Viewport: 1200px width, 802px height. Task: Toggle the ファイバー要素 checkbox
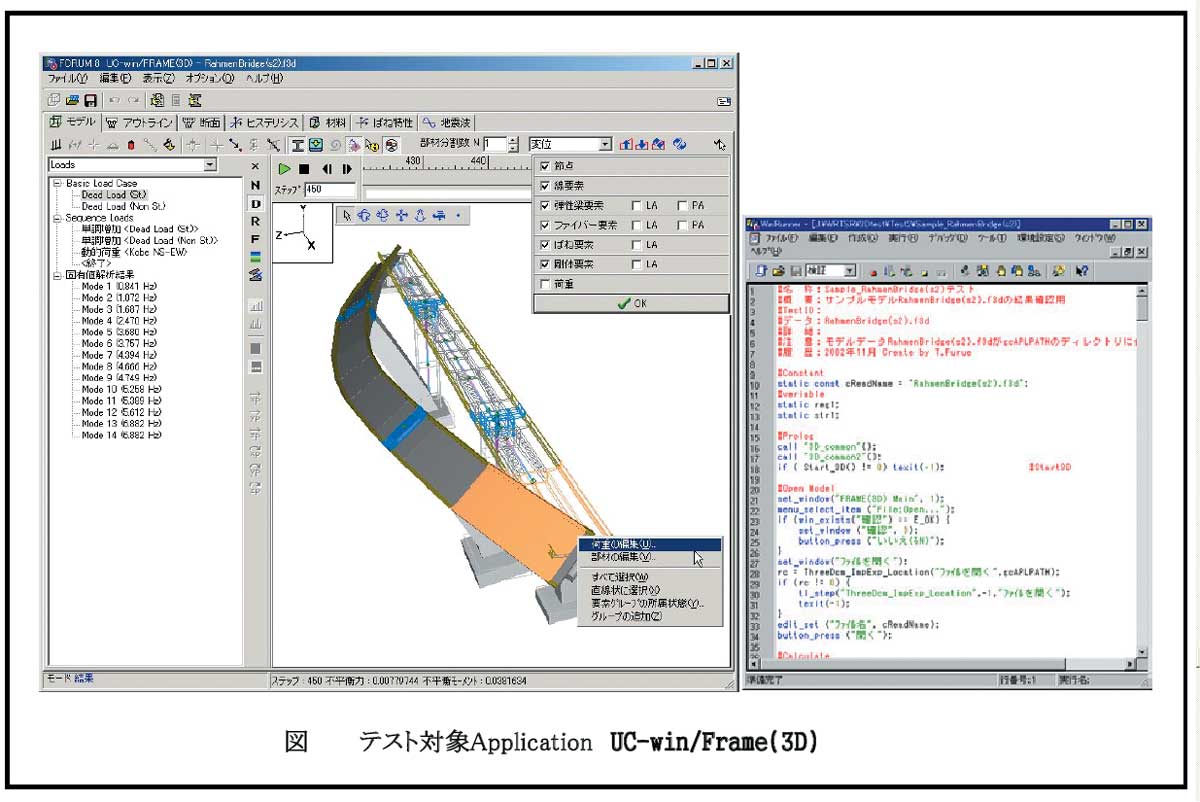(x=545, y=226)
